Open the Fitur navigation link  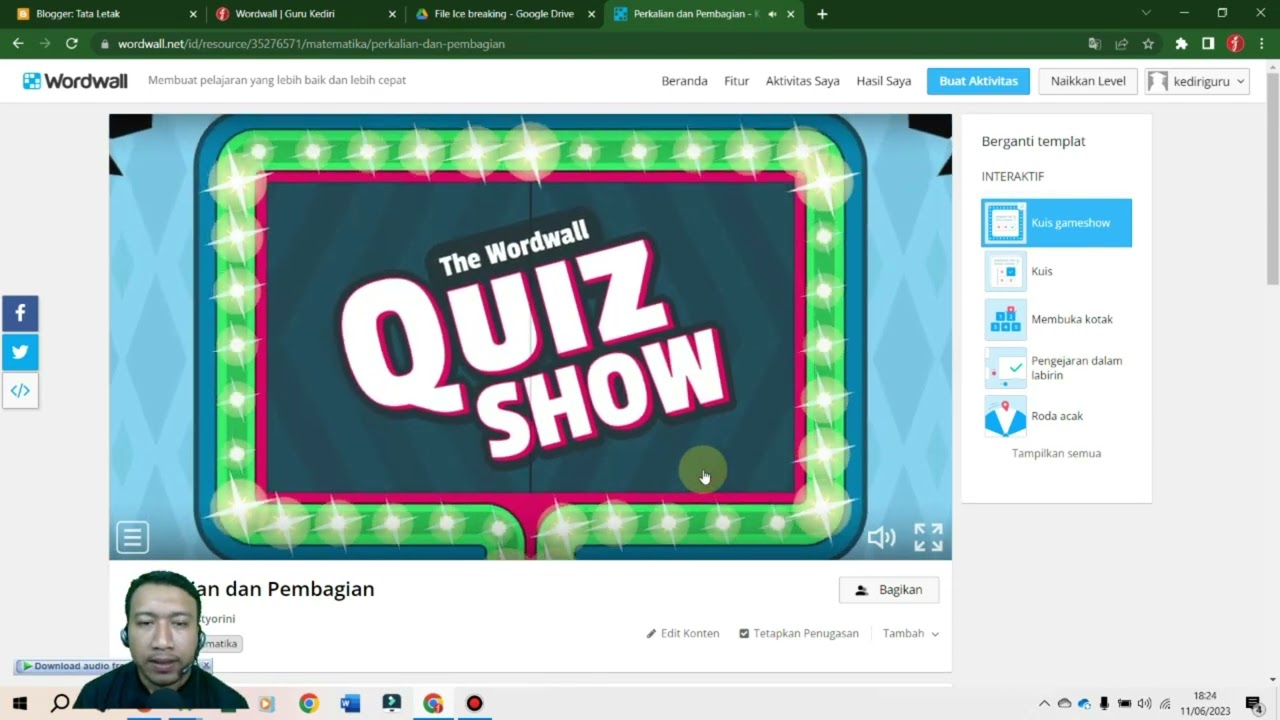(x=737, y=81)
